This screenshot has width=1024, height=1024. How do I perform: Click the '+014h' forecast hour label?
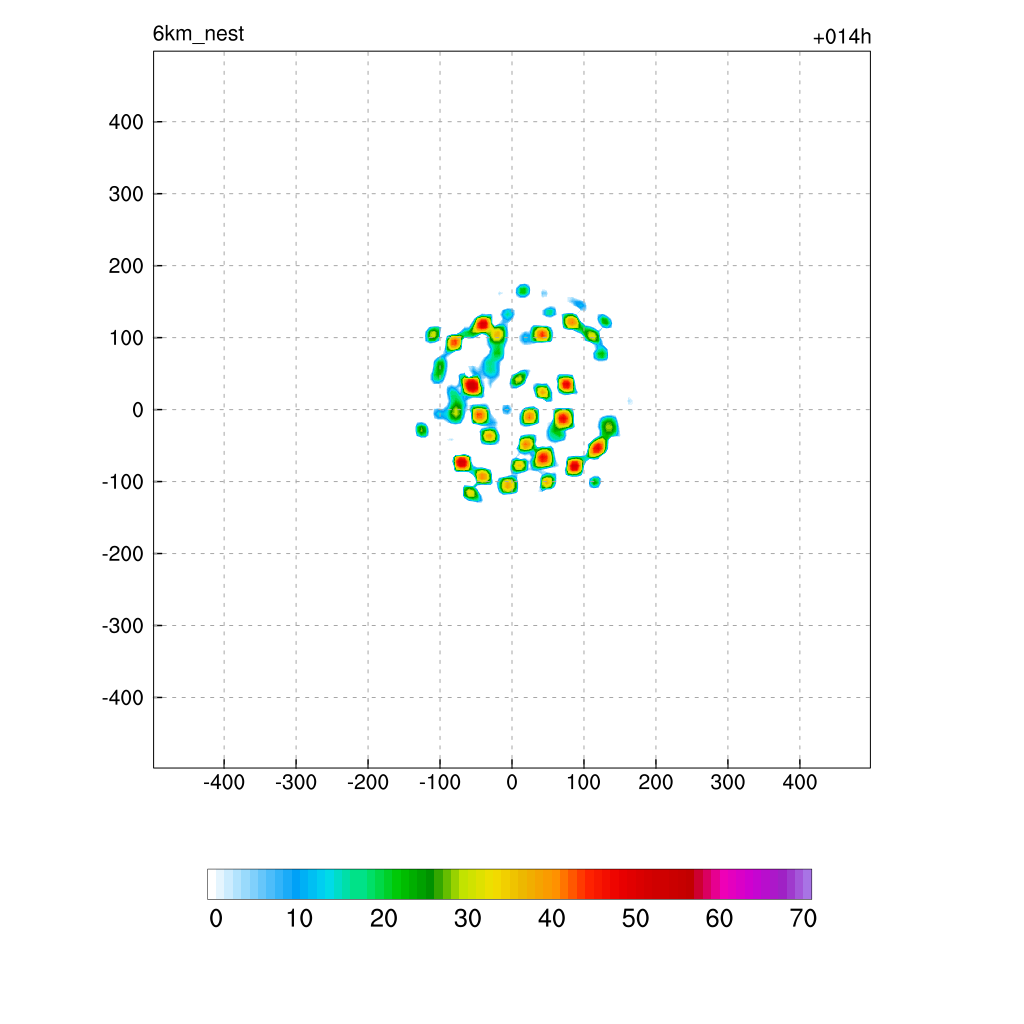[x=842, y=37]
